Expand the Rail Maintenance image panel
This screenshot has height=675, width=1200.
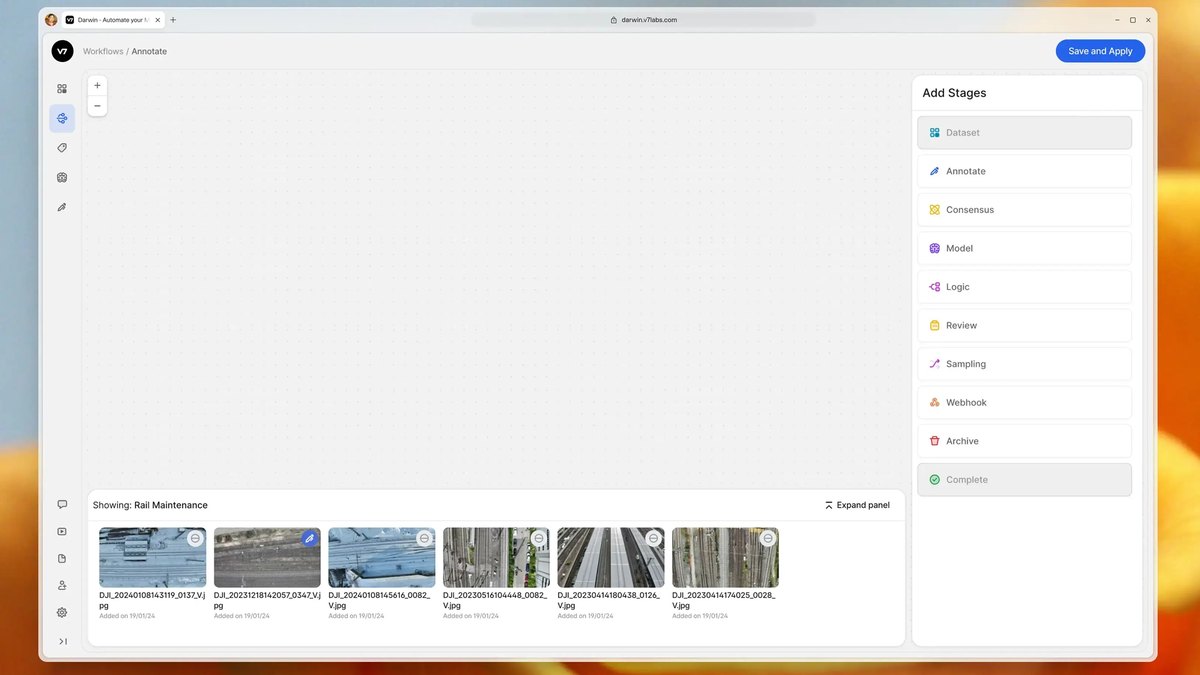pos(857,505)
